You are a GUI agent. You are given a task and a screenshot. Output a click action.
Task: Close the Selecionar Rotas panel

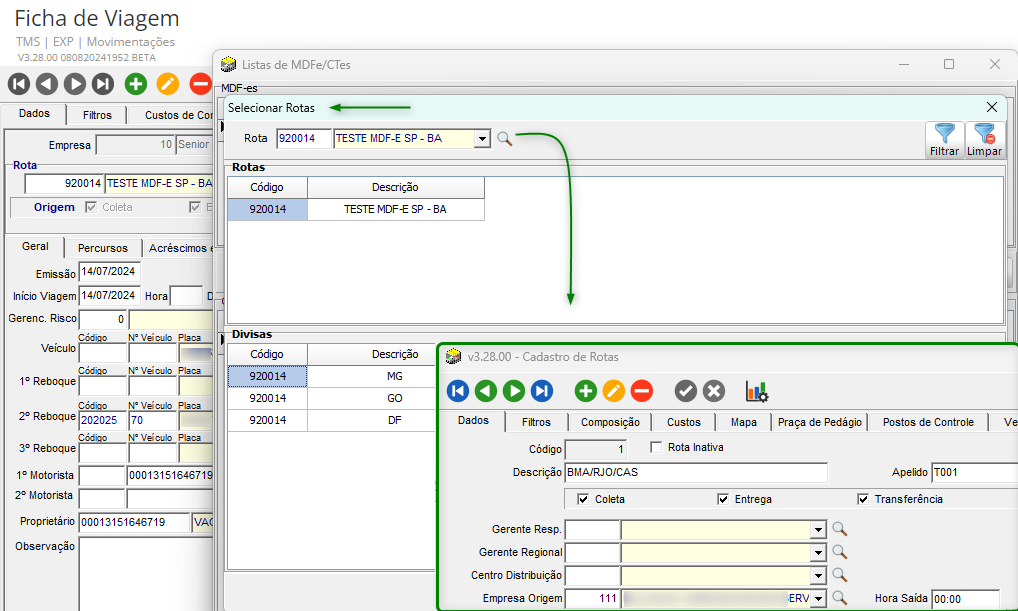coord(992,107)
